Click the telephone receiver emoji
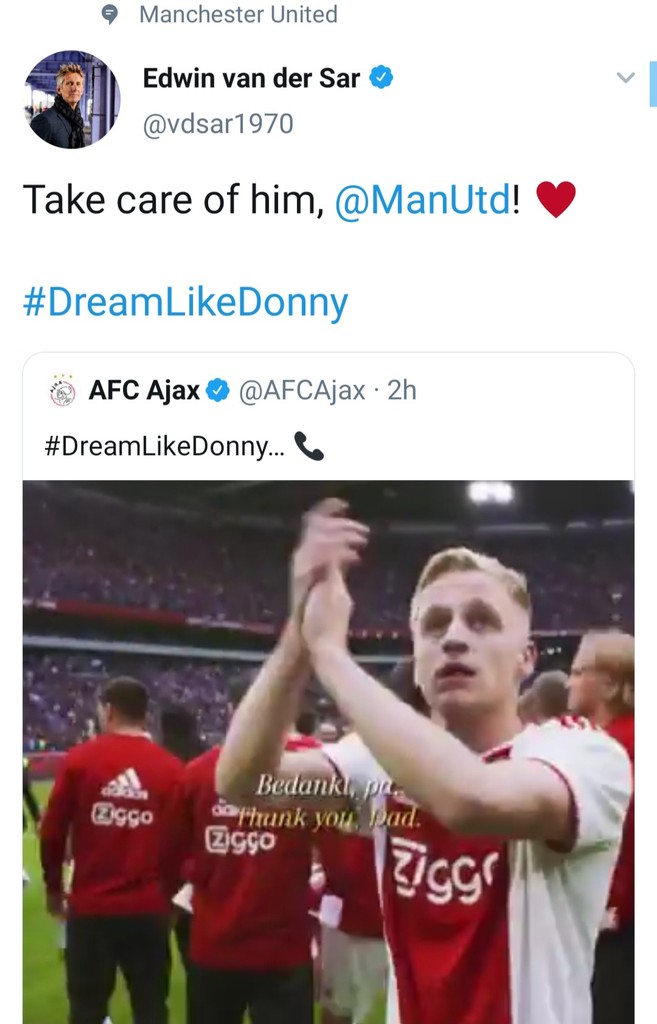The height and width of the screenshot is (1024, 657). tap(309, 446)
